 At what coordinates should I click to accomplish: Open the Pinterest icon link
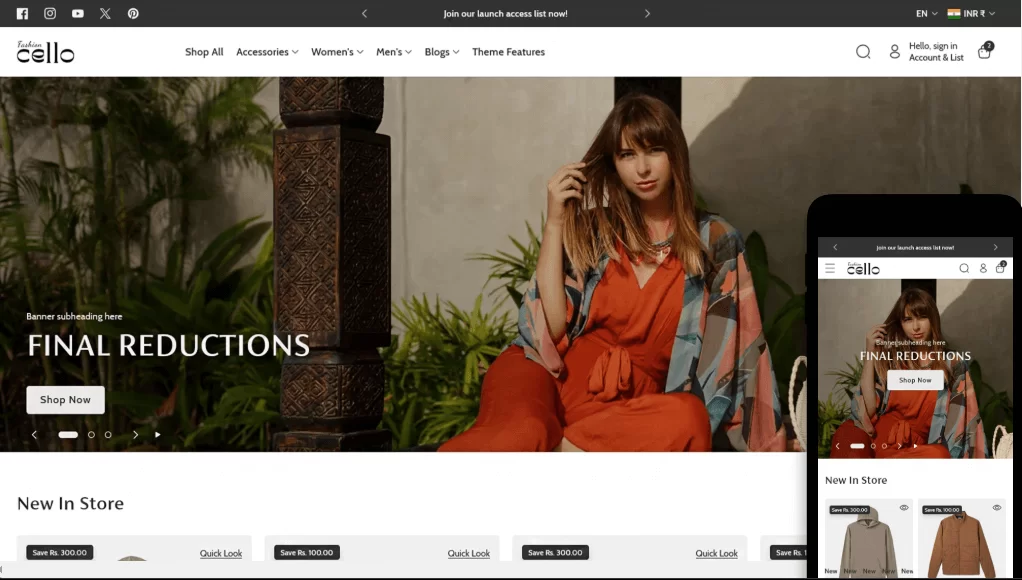click(133, 14)
